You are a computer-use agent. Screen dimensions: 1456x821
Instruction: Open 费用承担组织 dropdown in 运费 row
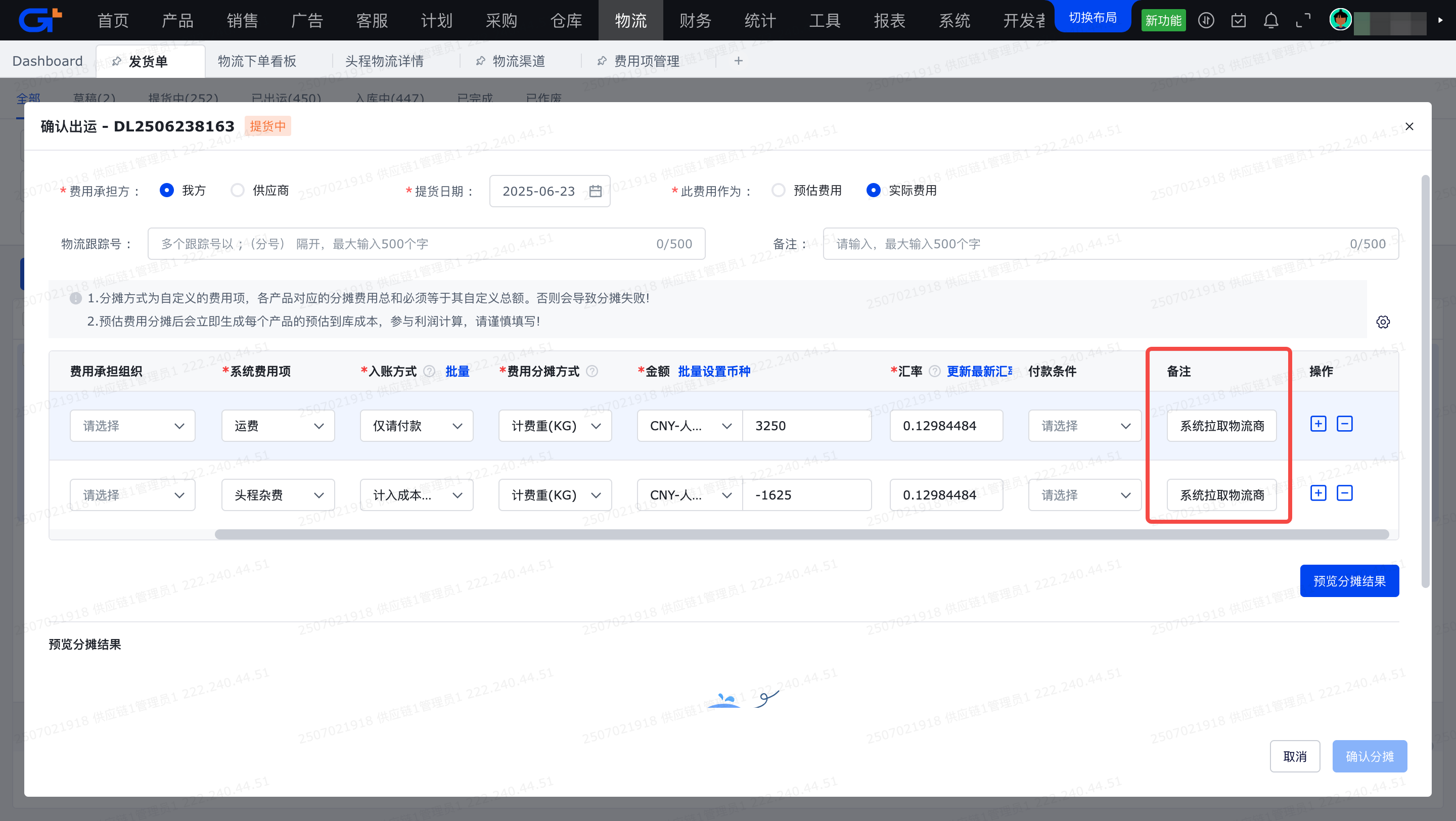pos(132,426)
